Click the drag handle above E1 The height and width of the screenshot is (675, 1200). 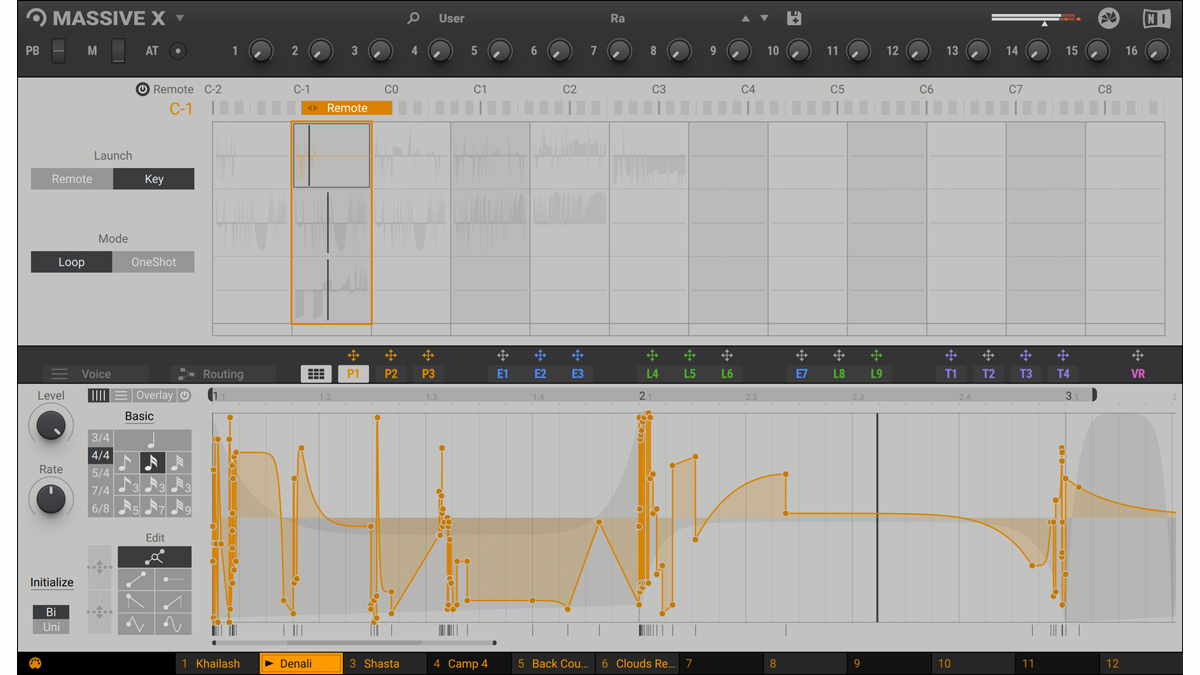click(503, 355)
